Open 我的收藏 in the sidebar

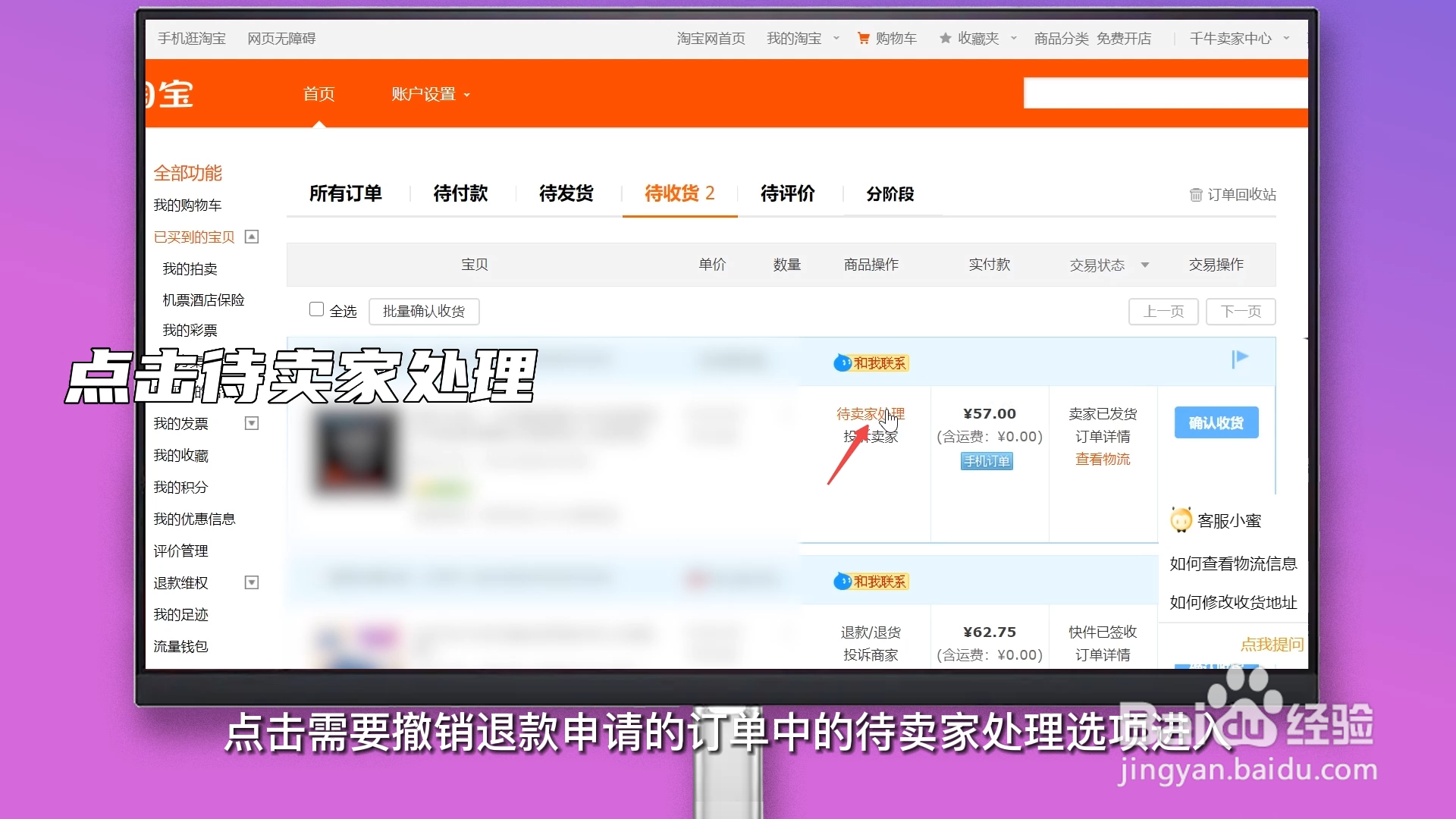tap(180, 456)
